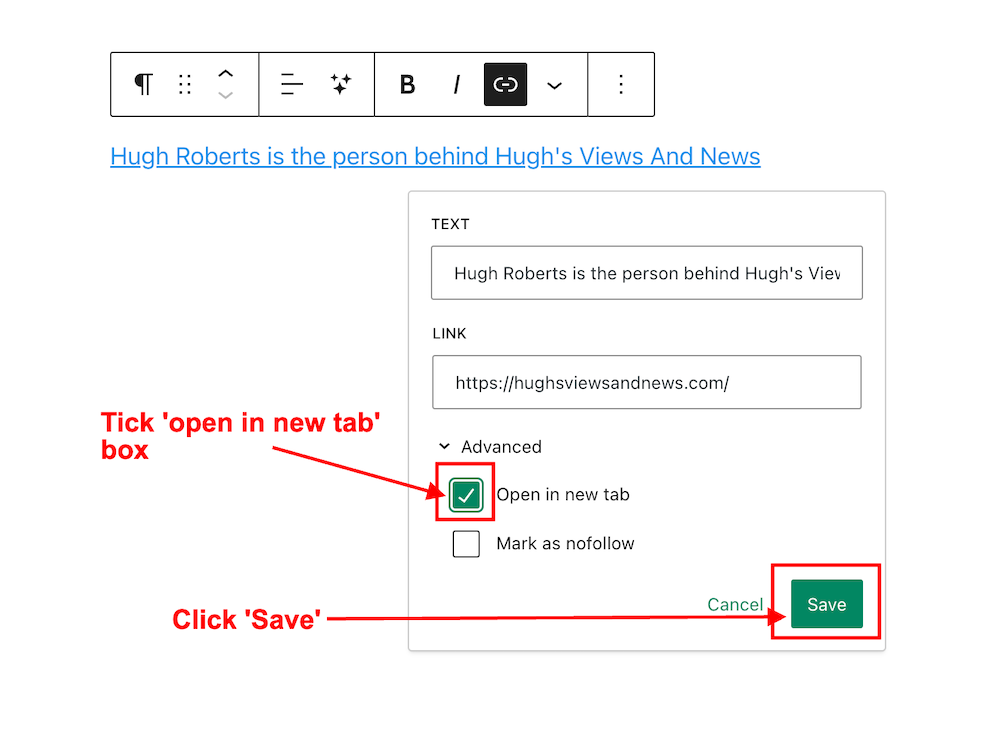This screenshot has height=748, width=999.
Task: Click the paragraph block type icon
Action: pyautogui.click(x=144, y=85)
